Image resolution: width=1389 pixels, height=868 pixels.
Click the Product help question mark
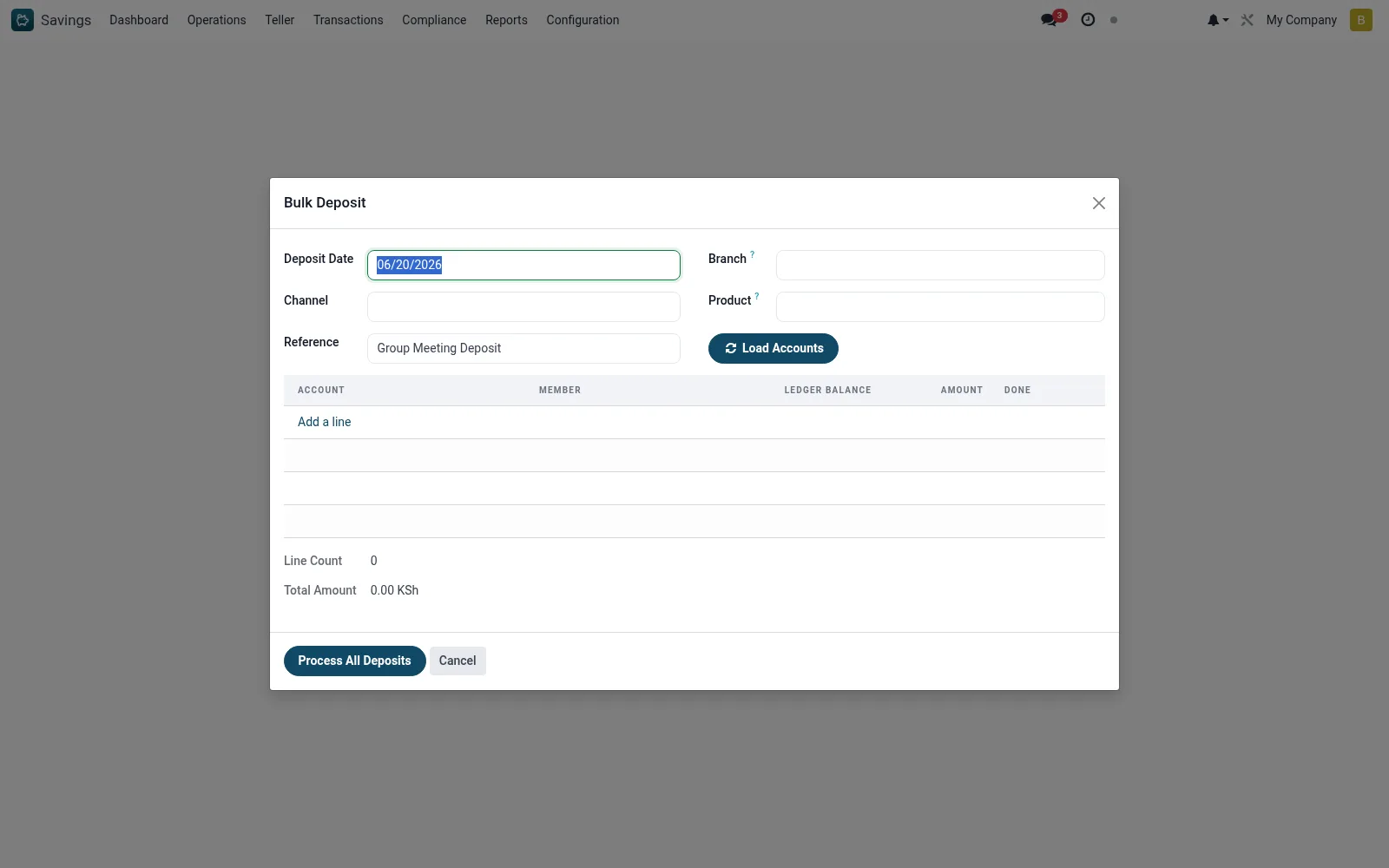click(x=757, y=297)
